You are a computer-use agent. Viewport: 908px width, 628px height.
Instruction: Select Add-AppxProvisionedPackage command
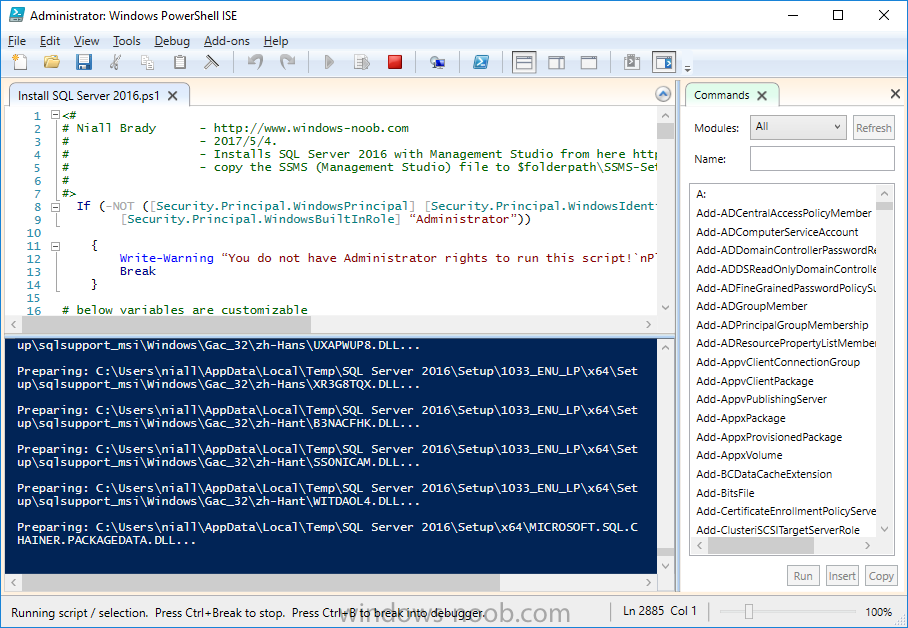click(769, 437)
